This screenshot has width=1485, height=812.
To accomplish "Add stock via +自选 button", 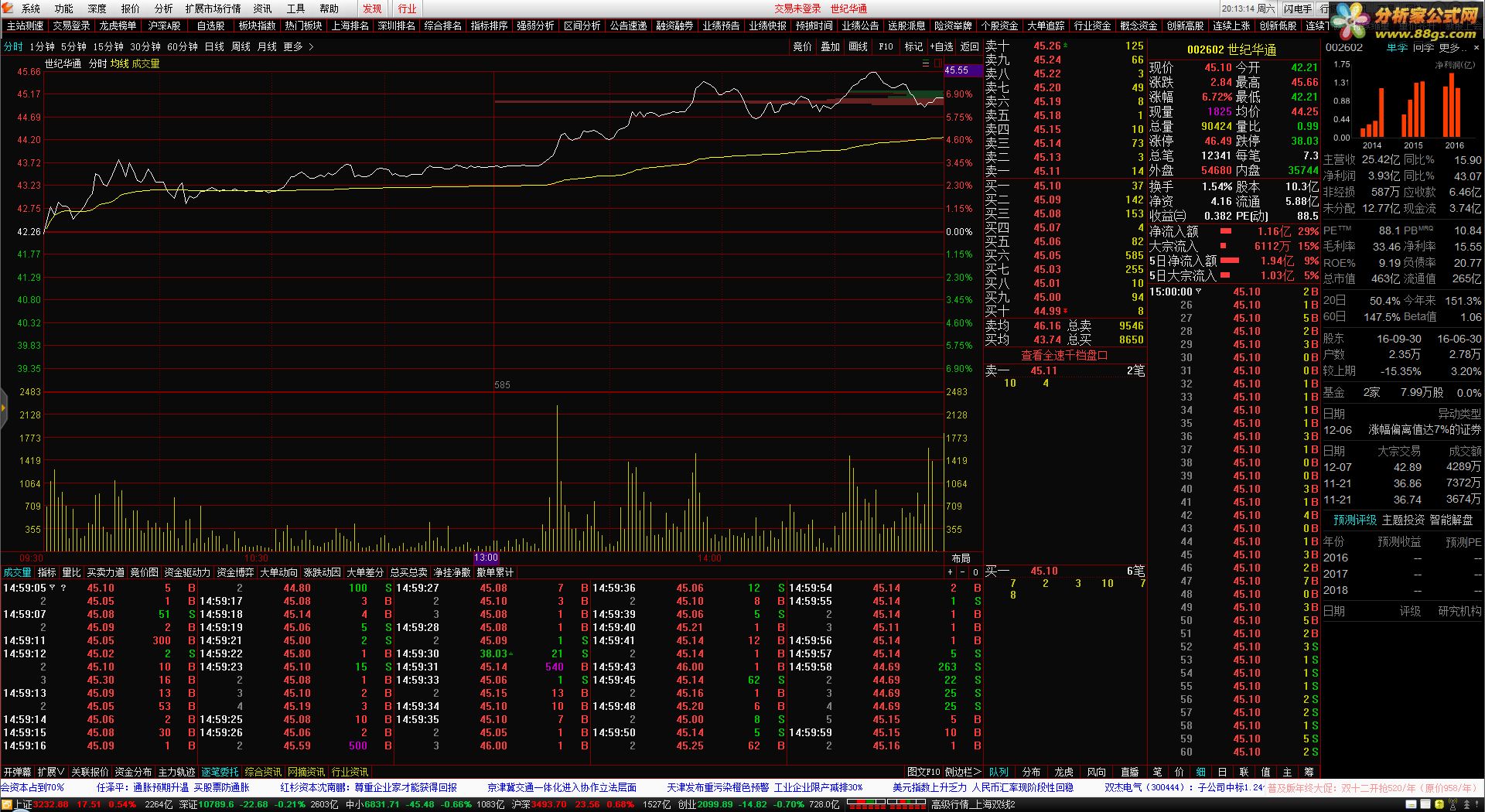I will pyautogui.click(x=941, y=46).
